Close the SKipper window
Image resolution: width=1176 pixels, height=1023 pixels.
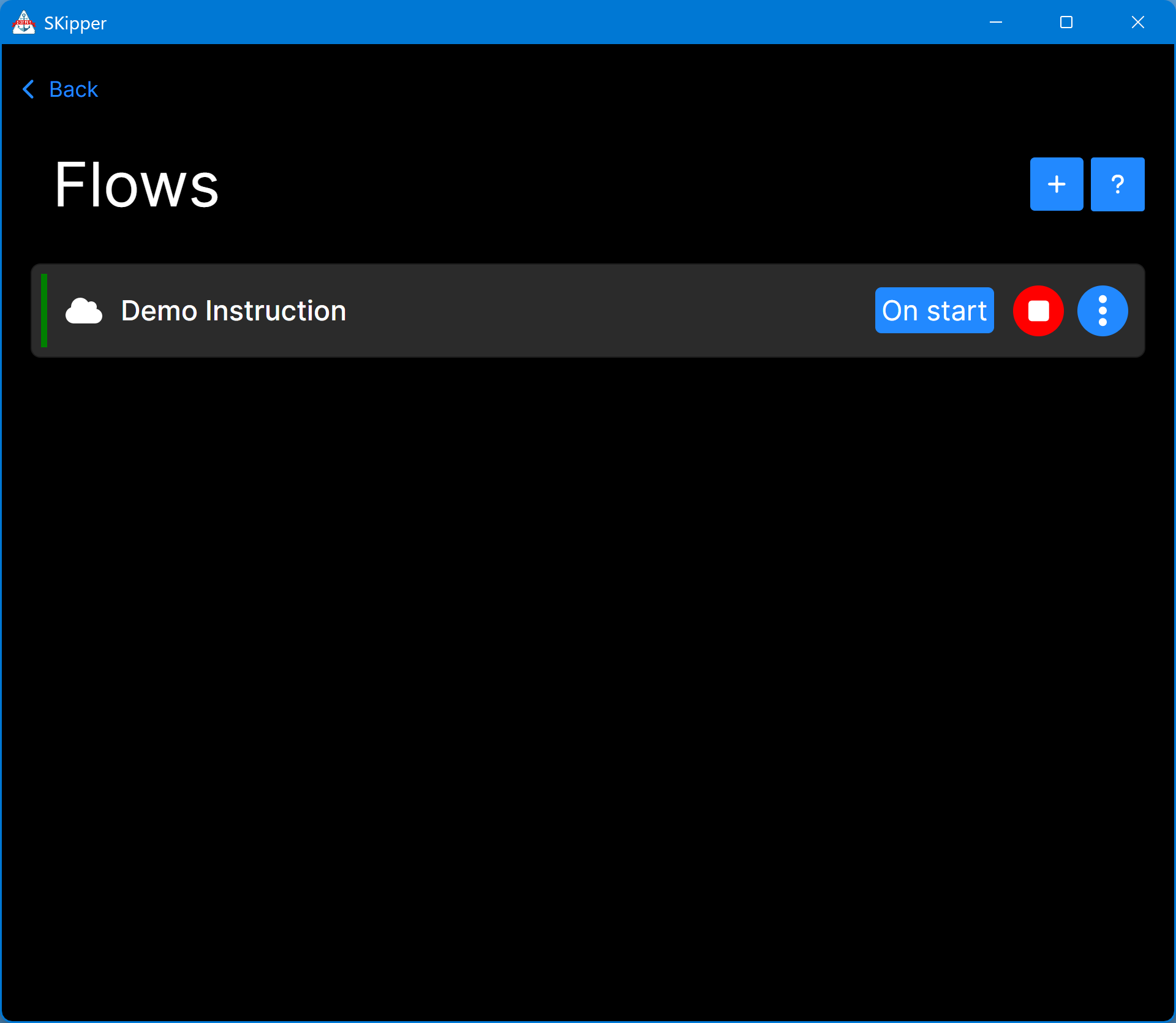1138,23
